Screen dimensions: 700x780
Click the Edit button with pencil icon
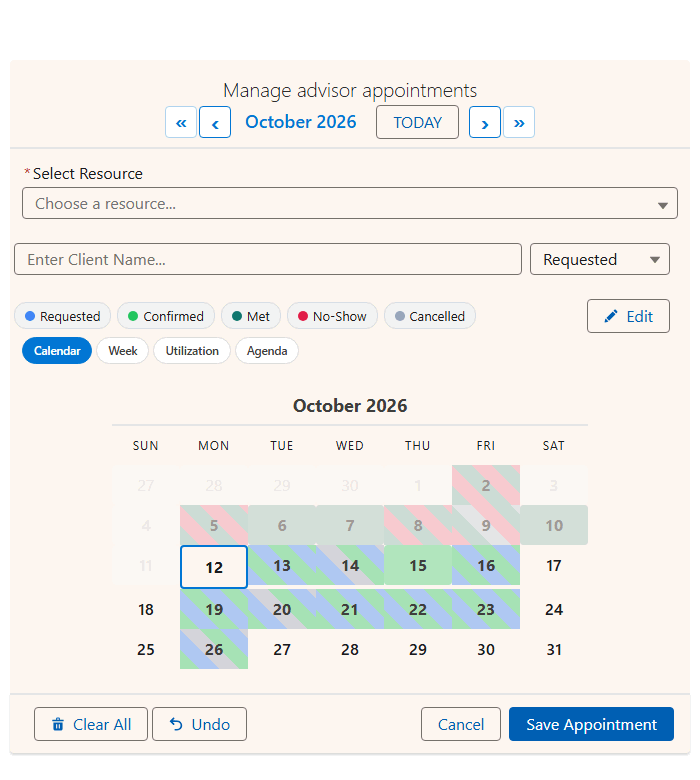(x=628, y=316)
